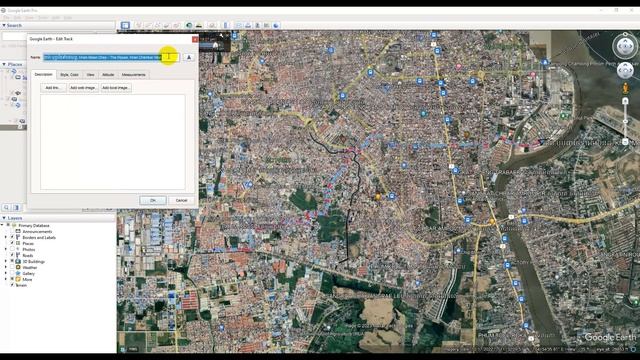The height and width of the screenshot is (360, 640).
Task: Select the Print toolbar icon
Action: coord(248,25)
